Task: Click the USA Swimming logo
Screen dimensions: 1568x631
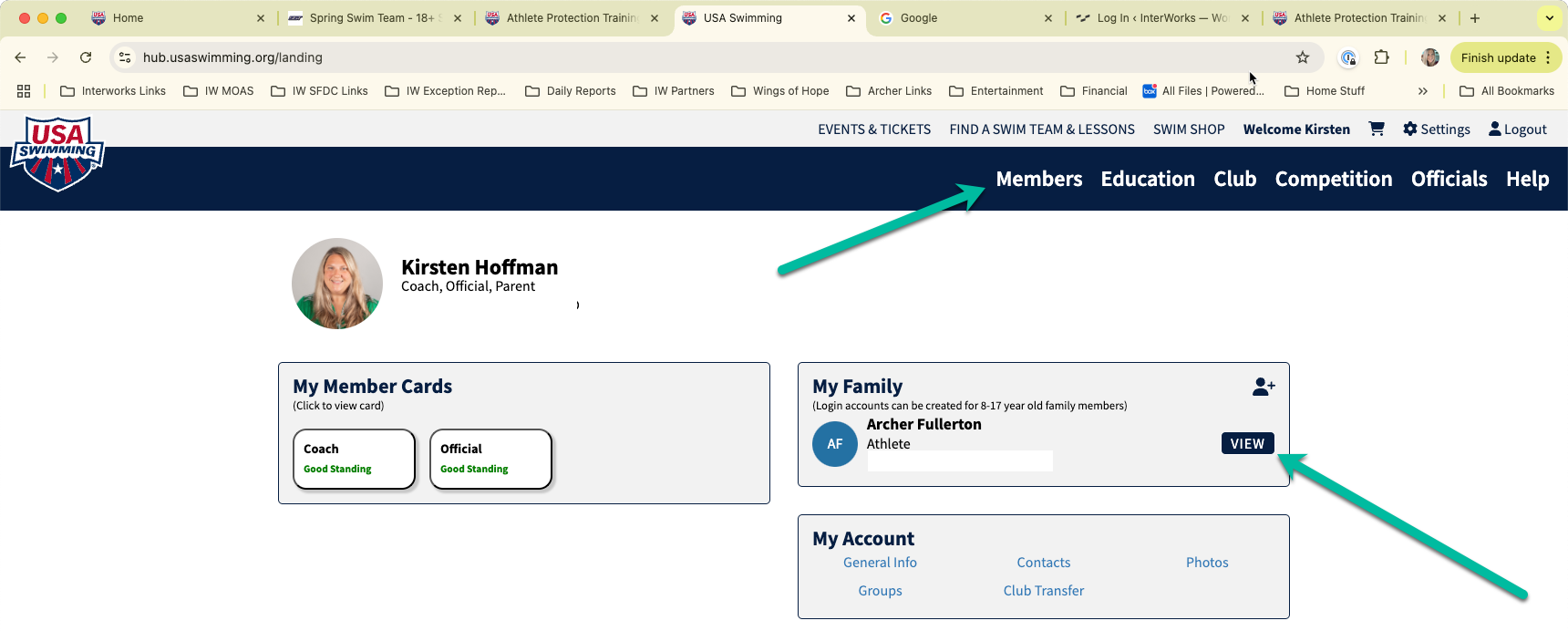Action: point(57,153)
